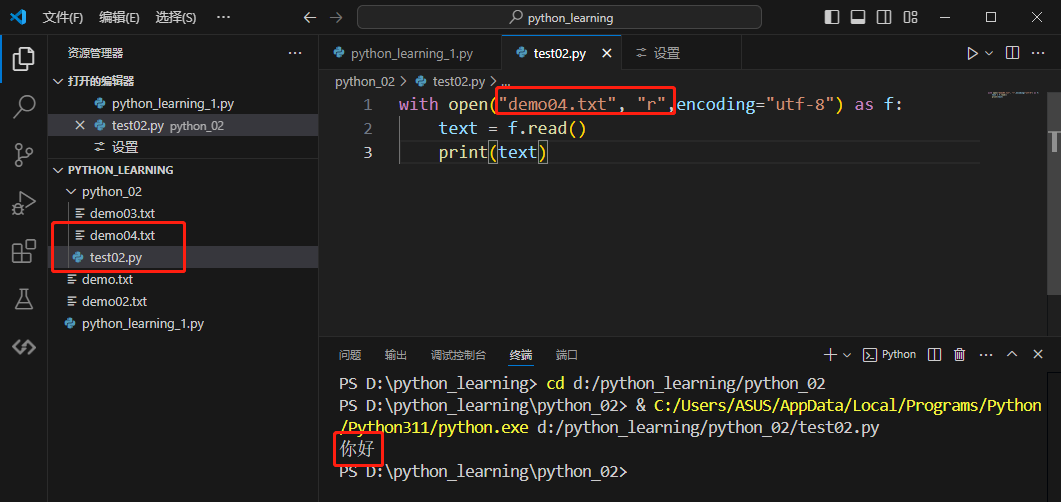The image size is (1061, 502).
Task: Open the 端口 panel tab
Action: coord(566,355)
